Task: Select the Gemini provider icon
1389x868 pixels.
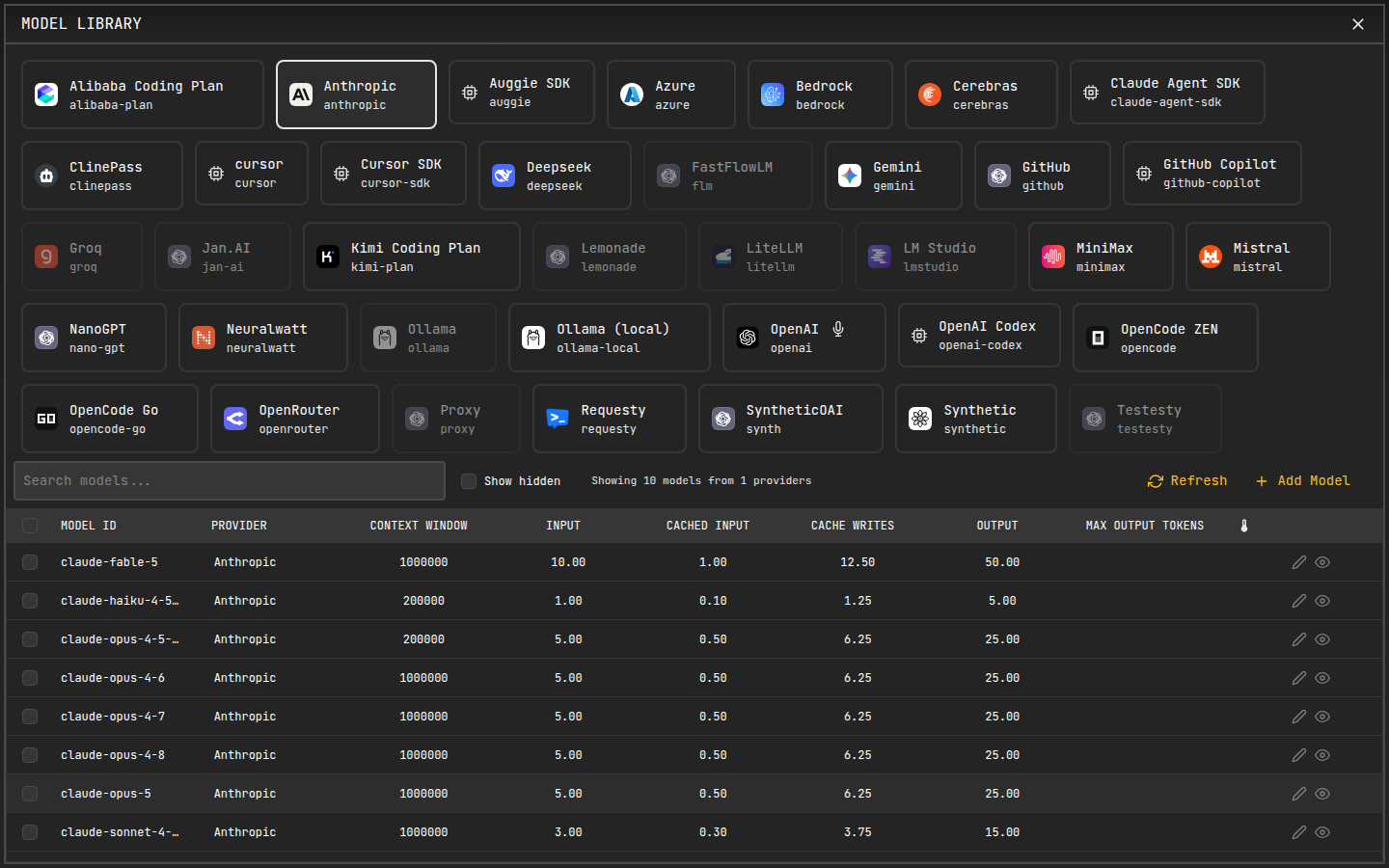Action: click(850, 176)
